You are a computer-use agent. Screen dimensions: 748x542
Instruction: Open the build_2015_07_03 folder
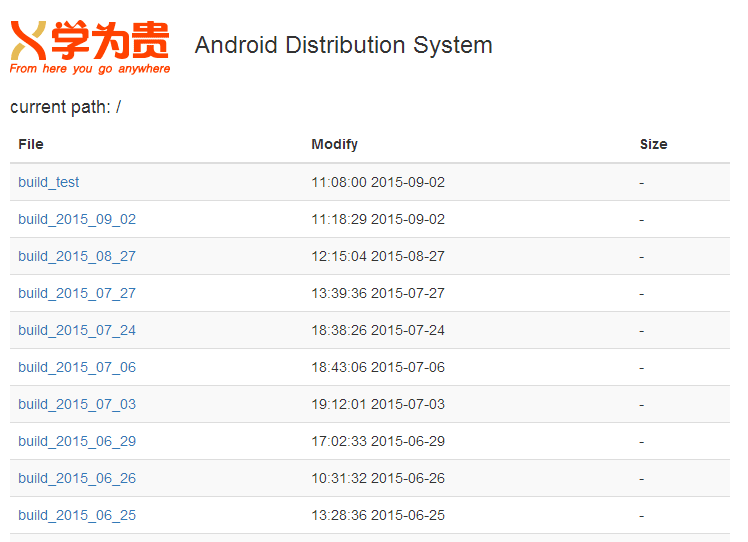pos(77,404)
